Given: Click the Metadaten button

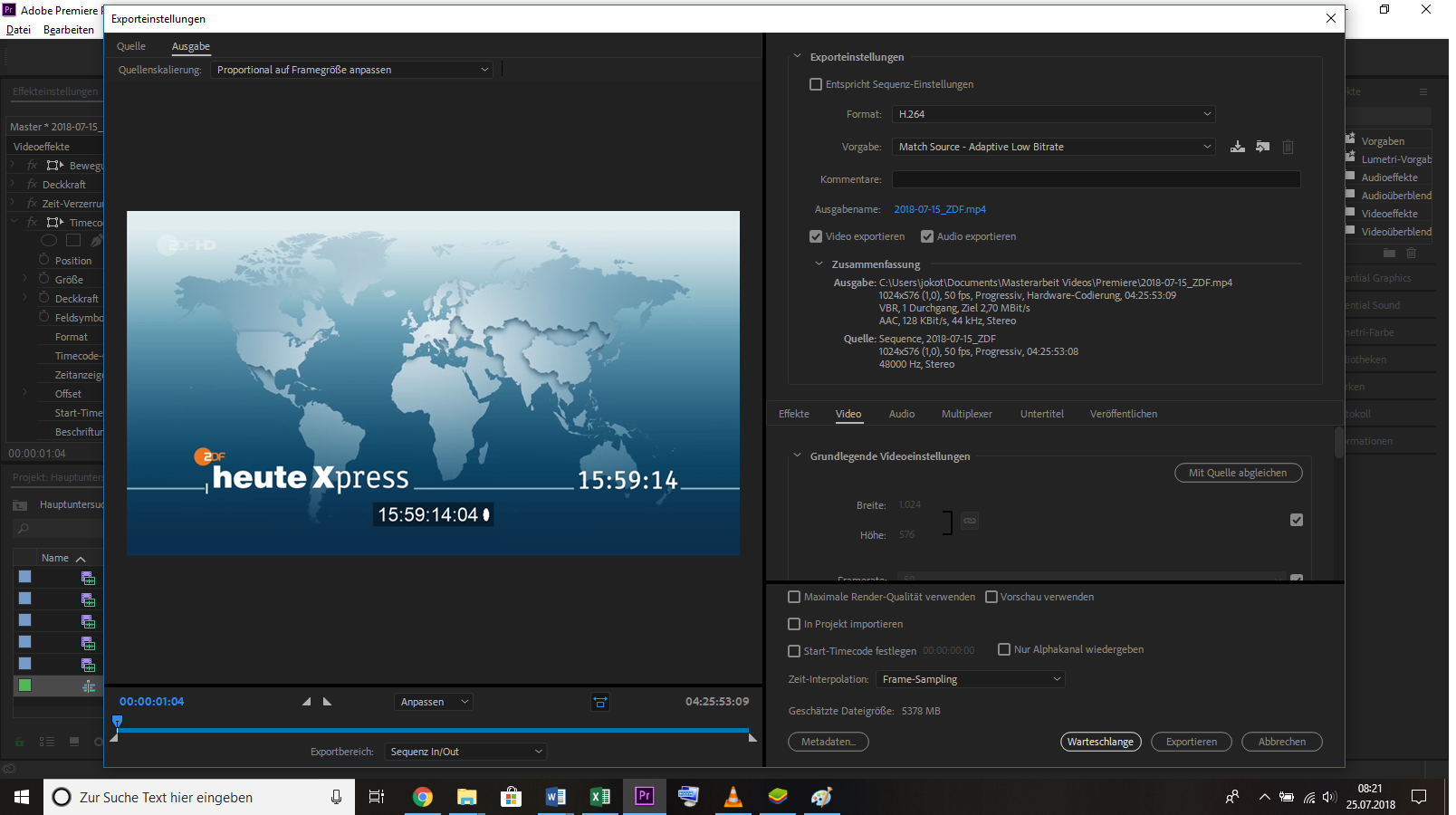Looking at the screenshot, I should coord(828,742).
